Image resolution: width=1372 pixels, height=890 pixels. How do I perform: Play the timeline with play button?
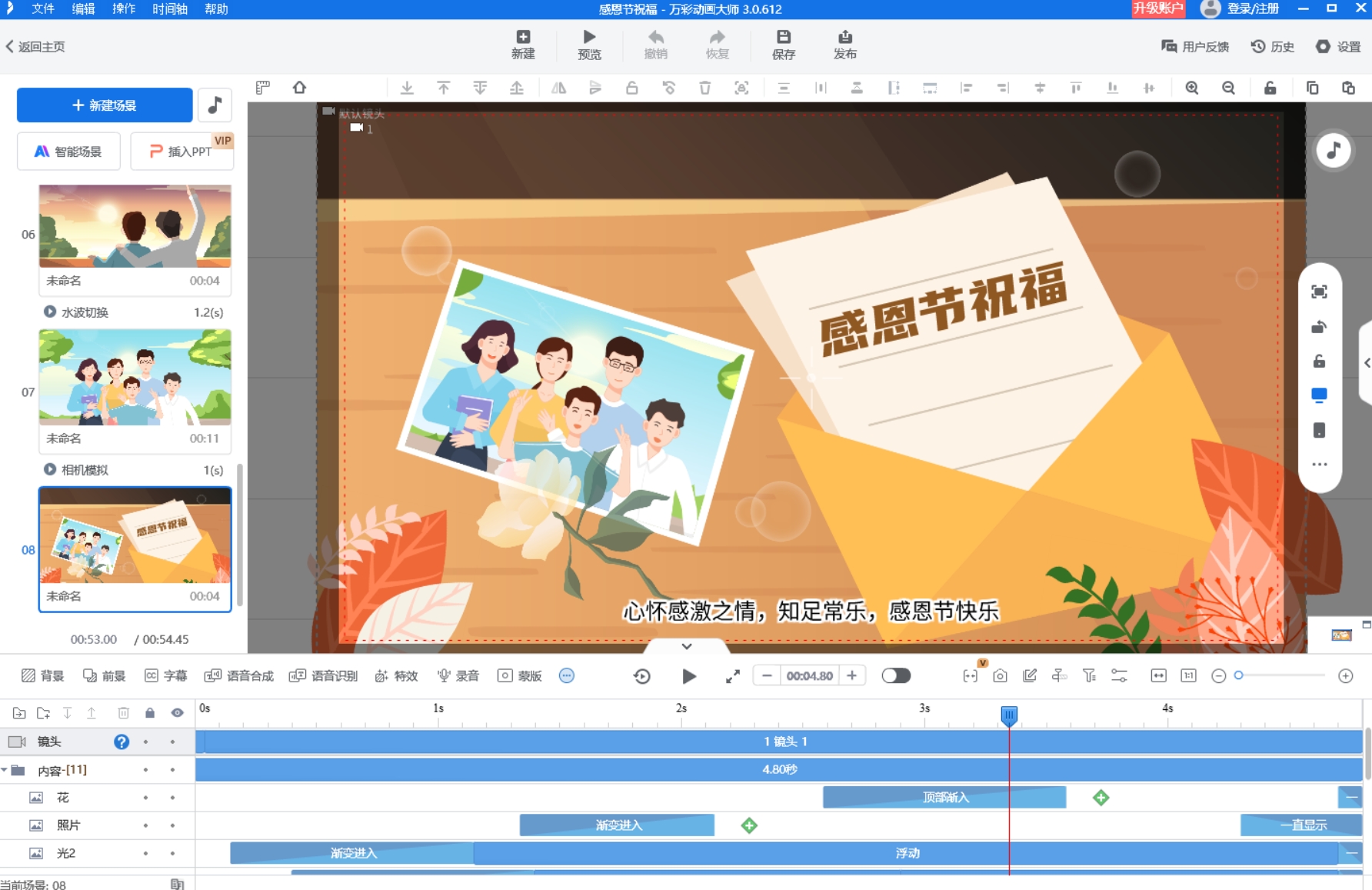tap(689, 675)
